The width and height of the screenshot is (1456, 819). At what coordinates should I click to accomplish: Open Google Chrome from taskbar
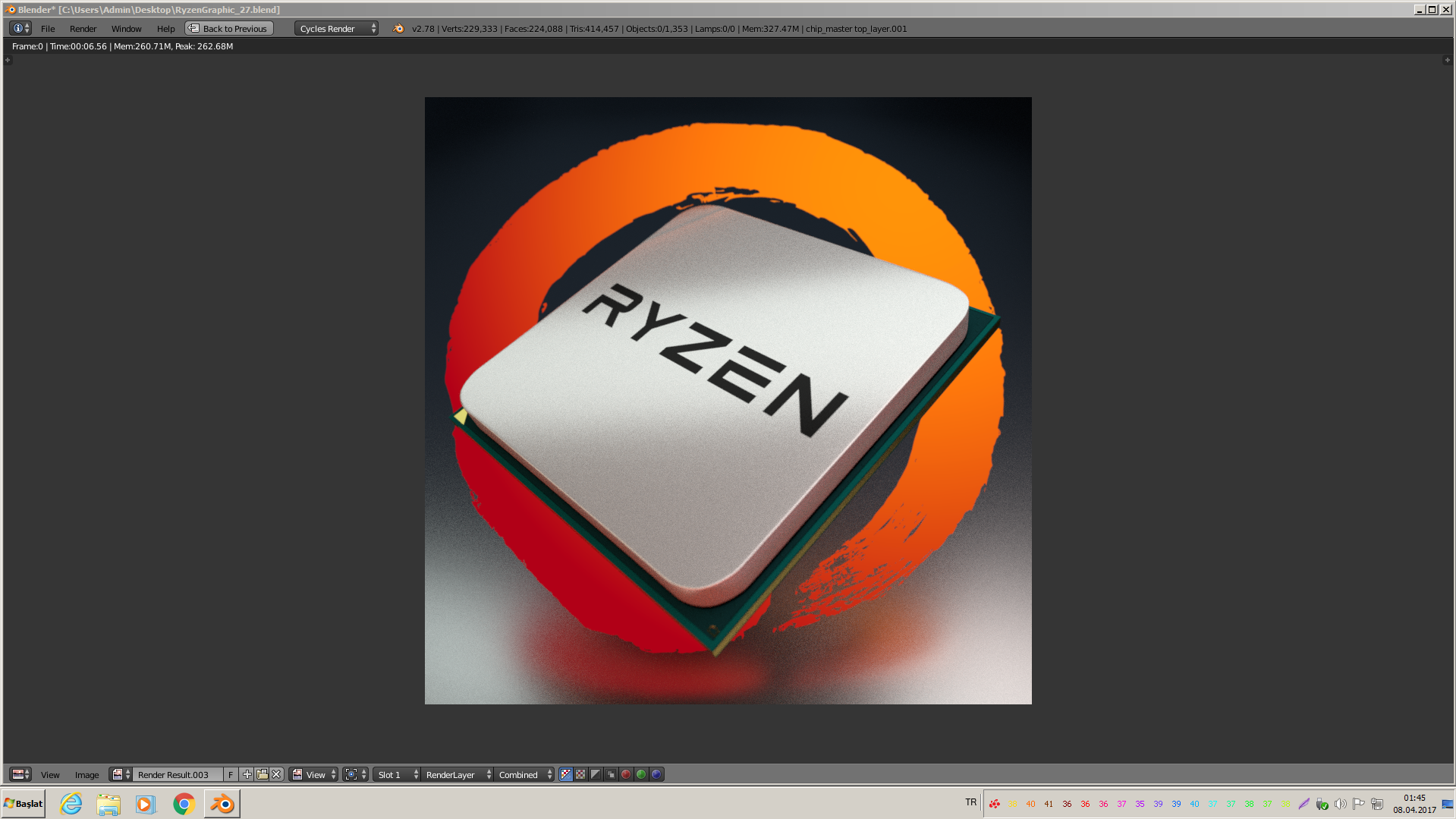point(184,803)
